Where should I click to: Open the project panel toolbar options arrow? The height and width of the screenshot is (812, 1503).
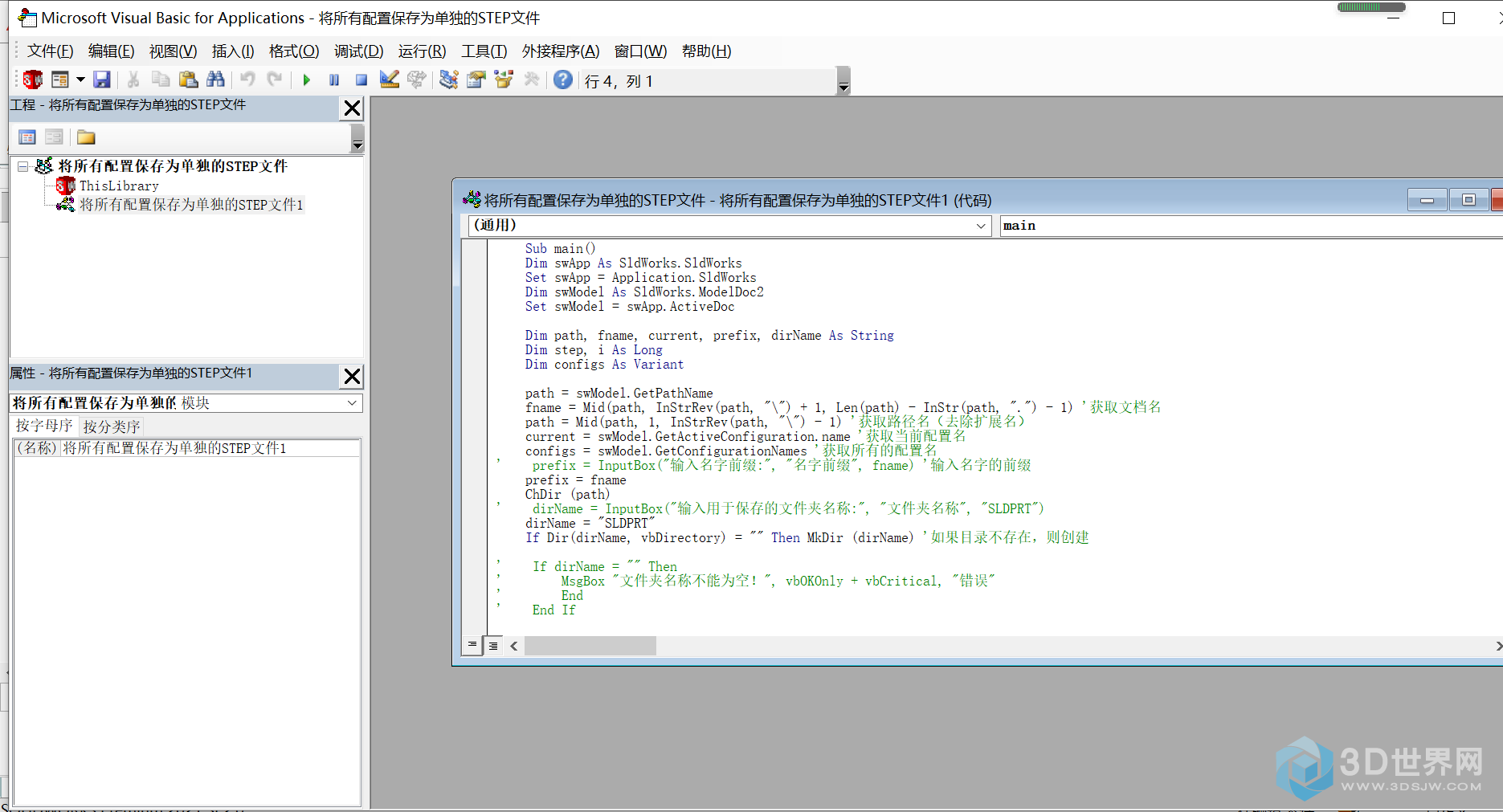pyautogui.click(x=357, y=139)
